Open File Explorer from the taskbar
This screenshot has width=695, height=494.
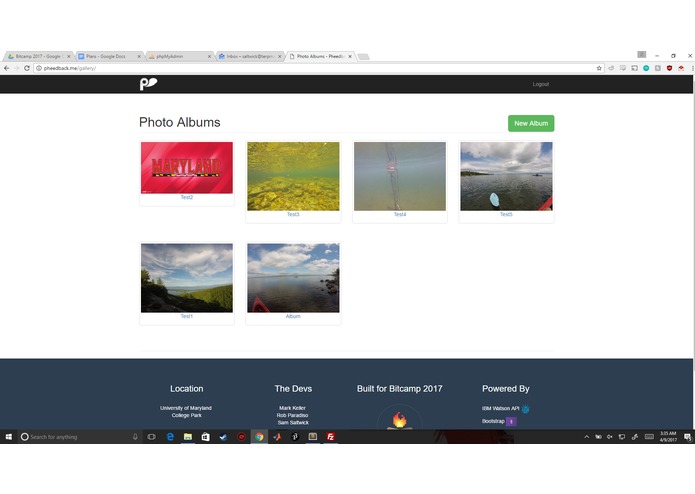pos(188,437)
